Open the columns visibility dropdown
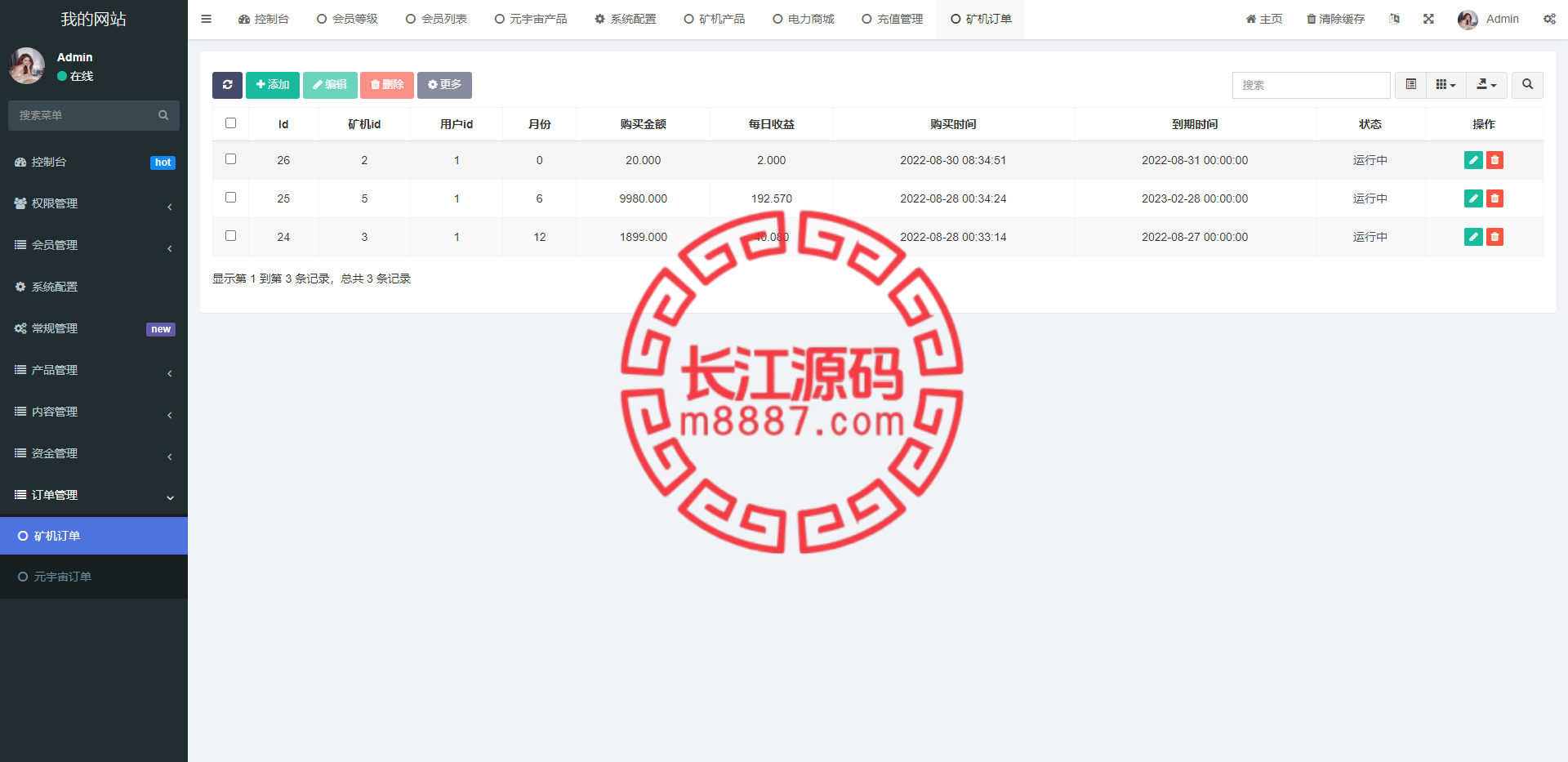This screenshot has height=762, width=1568. tap(1445, 85)
